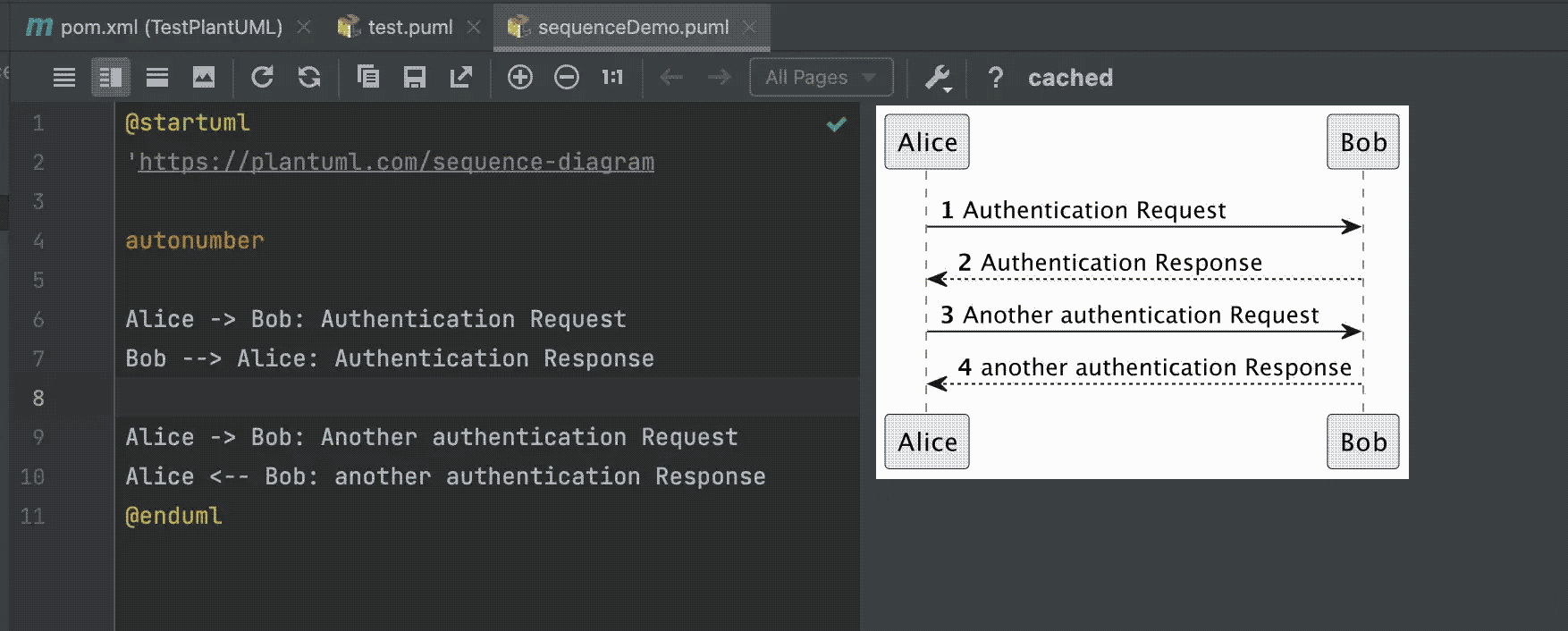
Task: Open the plantuml.com sequence-diagram link
Action: click(x=396, y=162)
